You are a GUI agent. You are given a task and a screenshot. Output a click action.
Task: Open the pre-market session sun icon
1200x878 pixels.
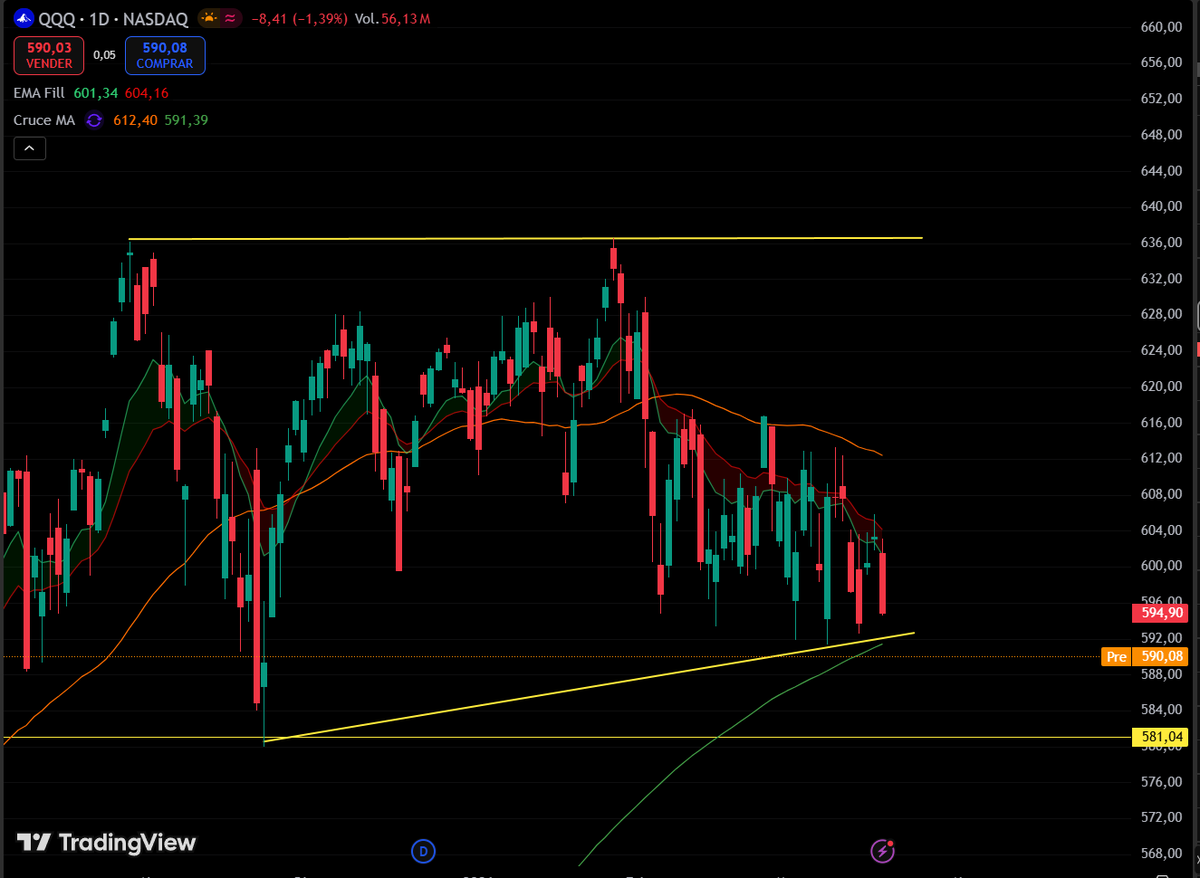pos(208,18)
